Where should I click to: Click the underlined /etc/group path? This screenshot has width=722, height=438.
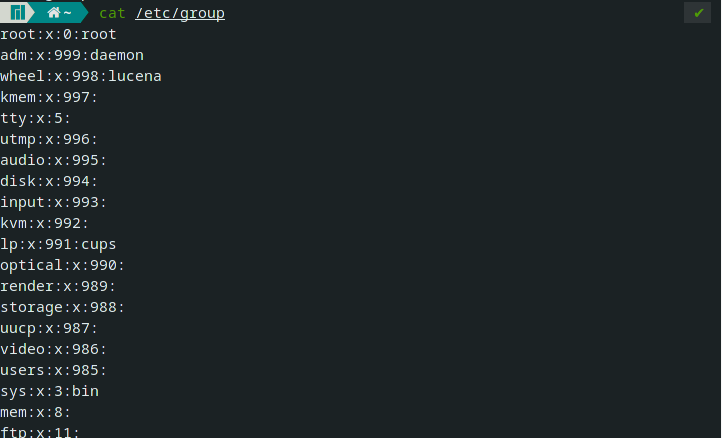(180, 14)
